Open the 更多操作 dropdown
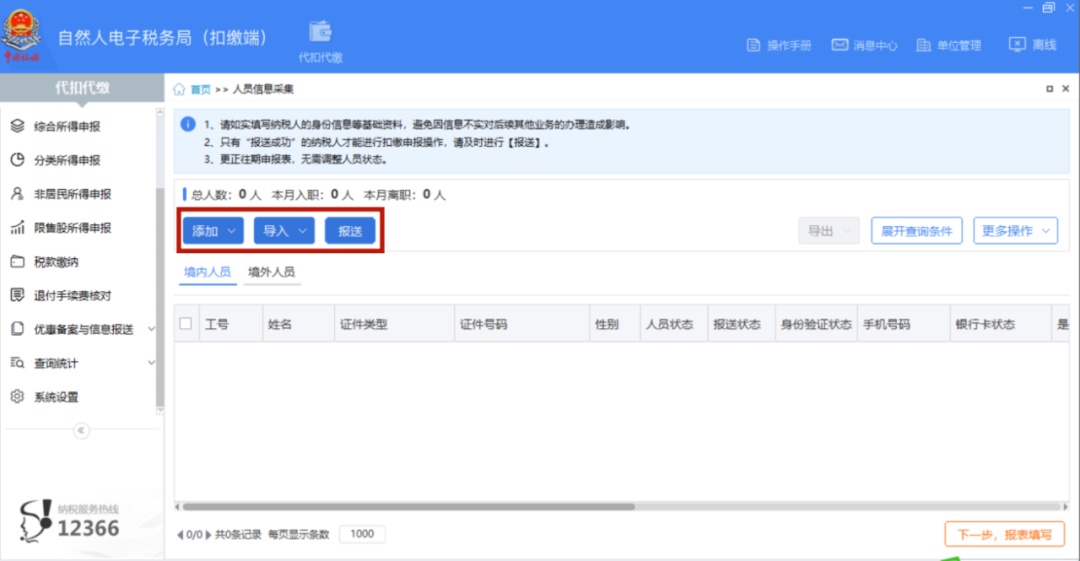 coord(1015,231)
